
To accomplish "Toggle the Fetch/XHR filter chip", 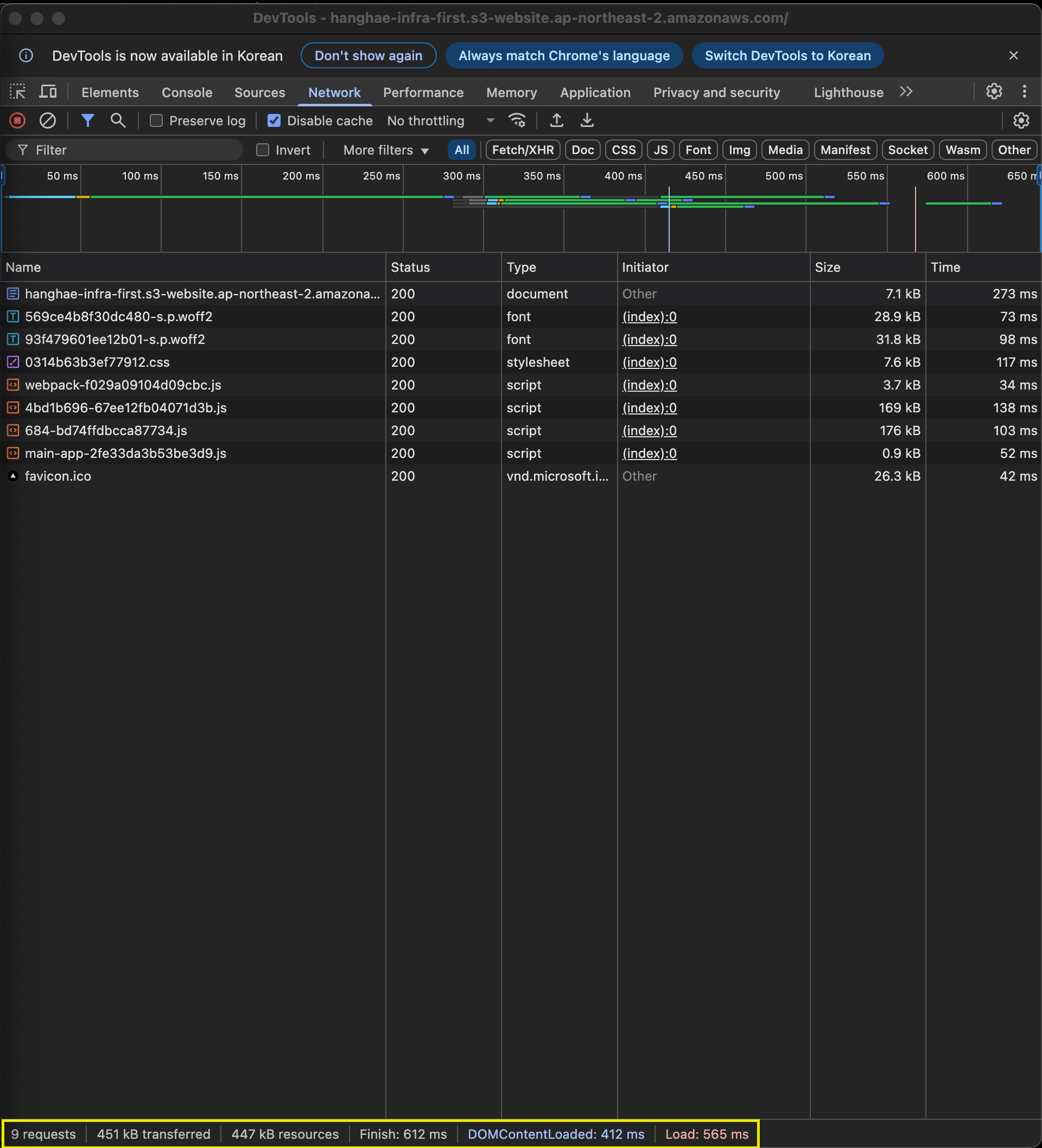I will click(x=523, y=150).
